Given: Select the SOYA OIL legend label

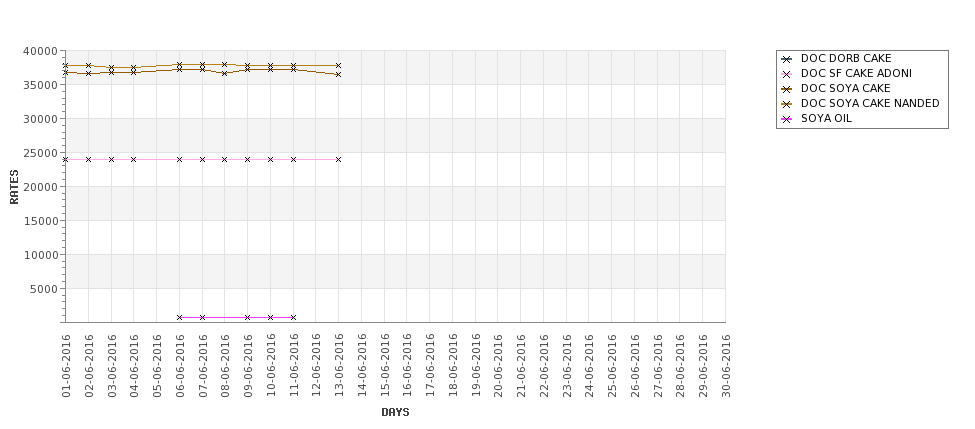Looking at the screenshot, I should (826, 118).
